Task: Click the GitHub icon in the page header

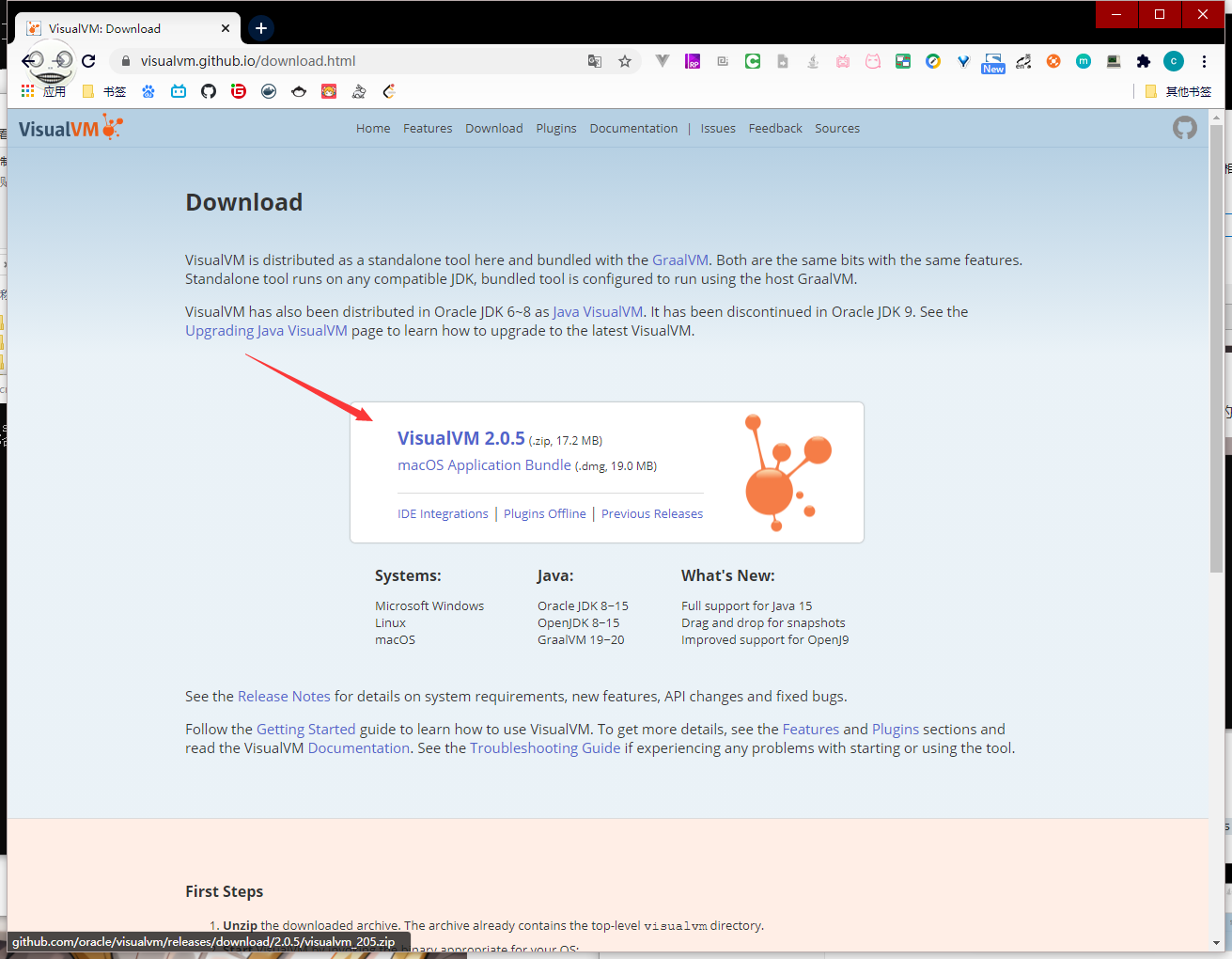Action: tap(1184, 128)
